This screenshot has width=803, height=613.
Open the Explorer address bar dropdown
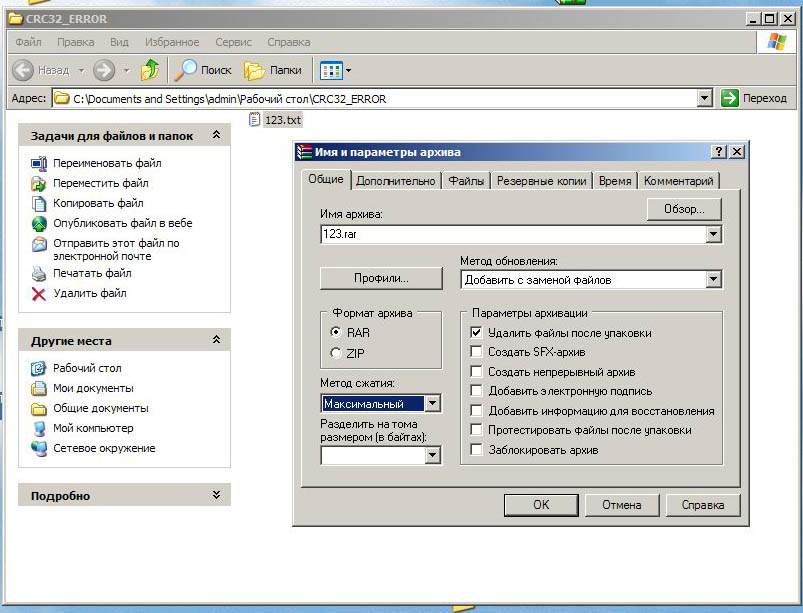click(705, 98)
